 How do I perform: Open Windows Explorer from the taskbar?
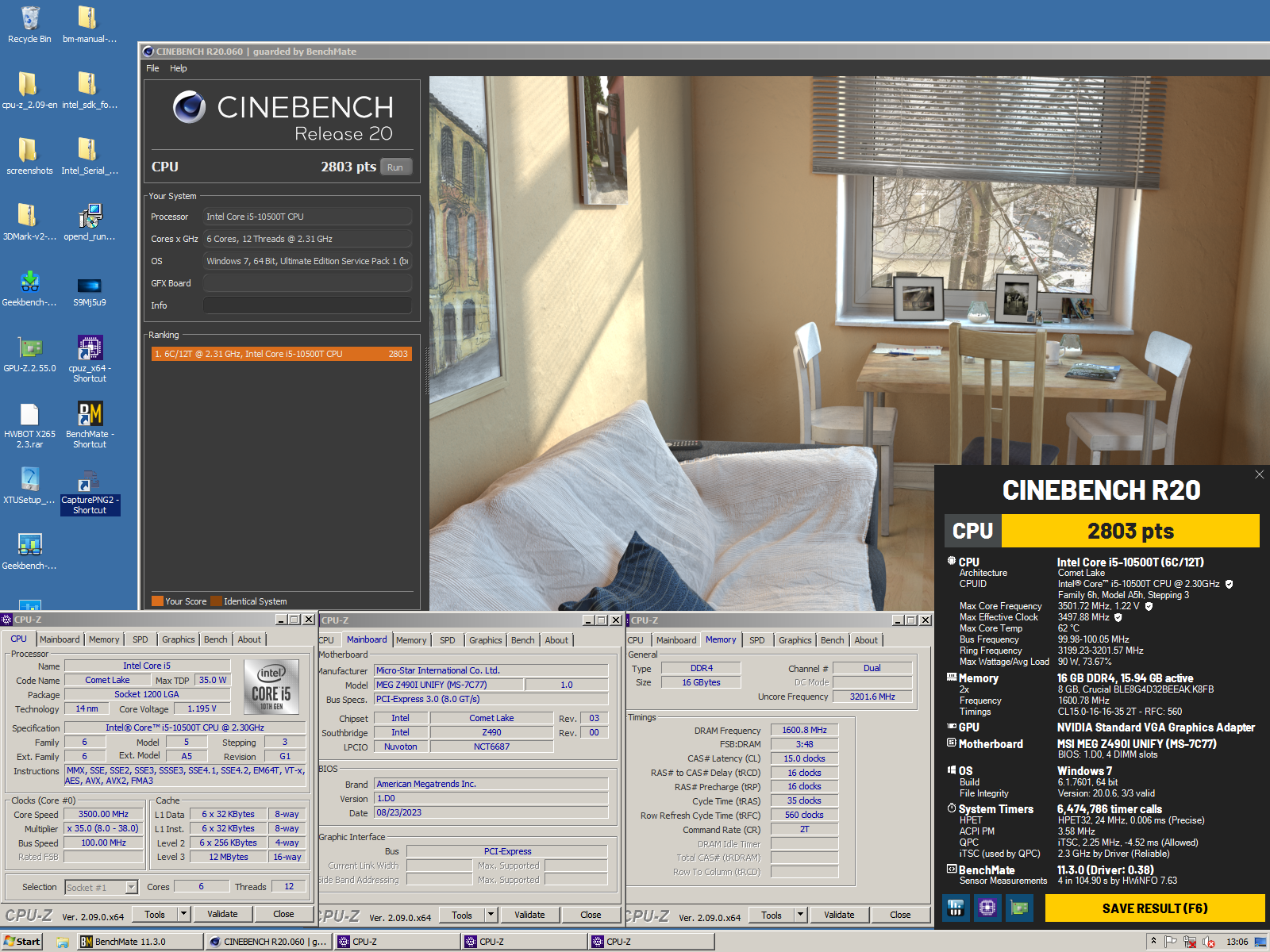tap(63, 942)
